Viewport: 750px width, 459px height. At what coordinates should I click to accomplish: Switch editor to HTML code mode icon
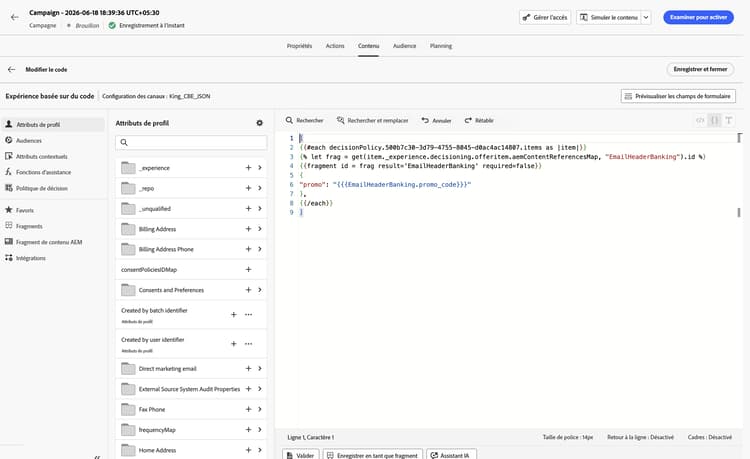700,120
